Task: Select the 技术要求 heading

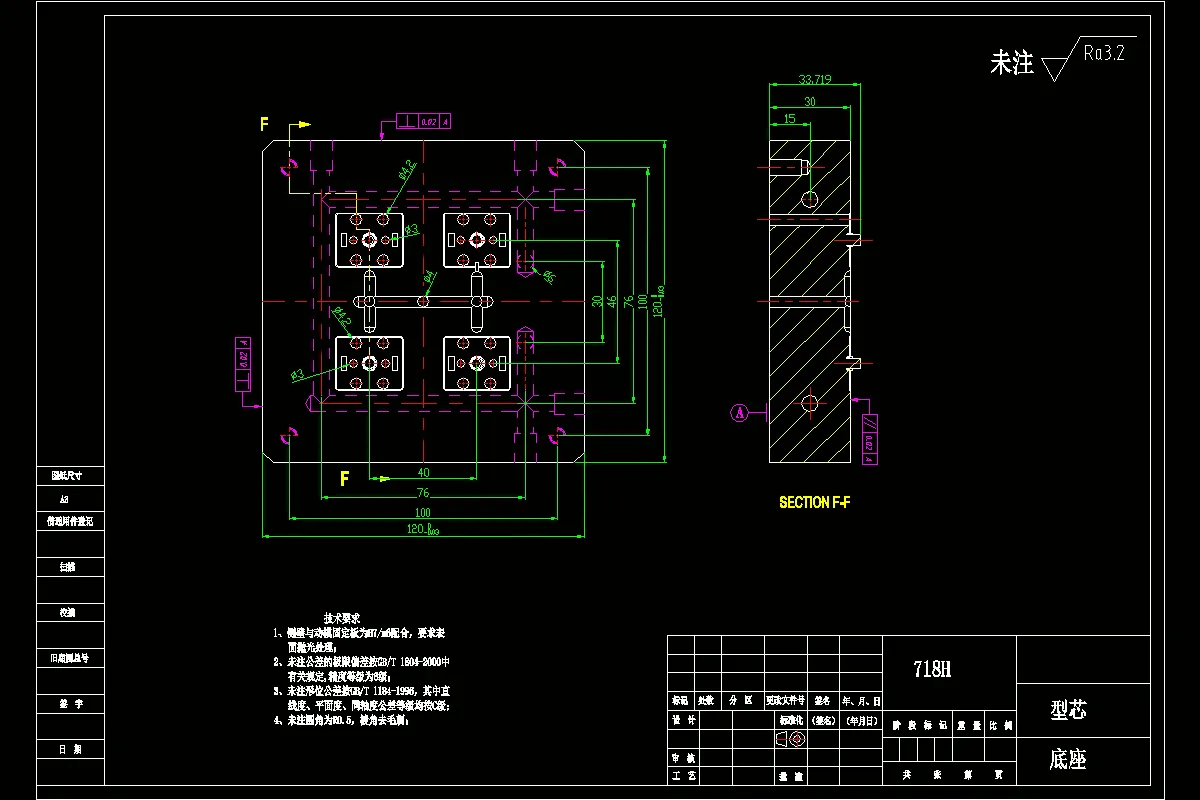Action: (341, 619)
